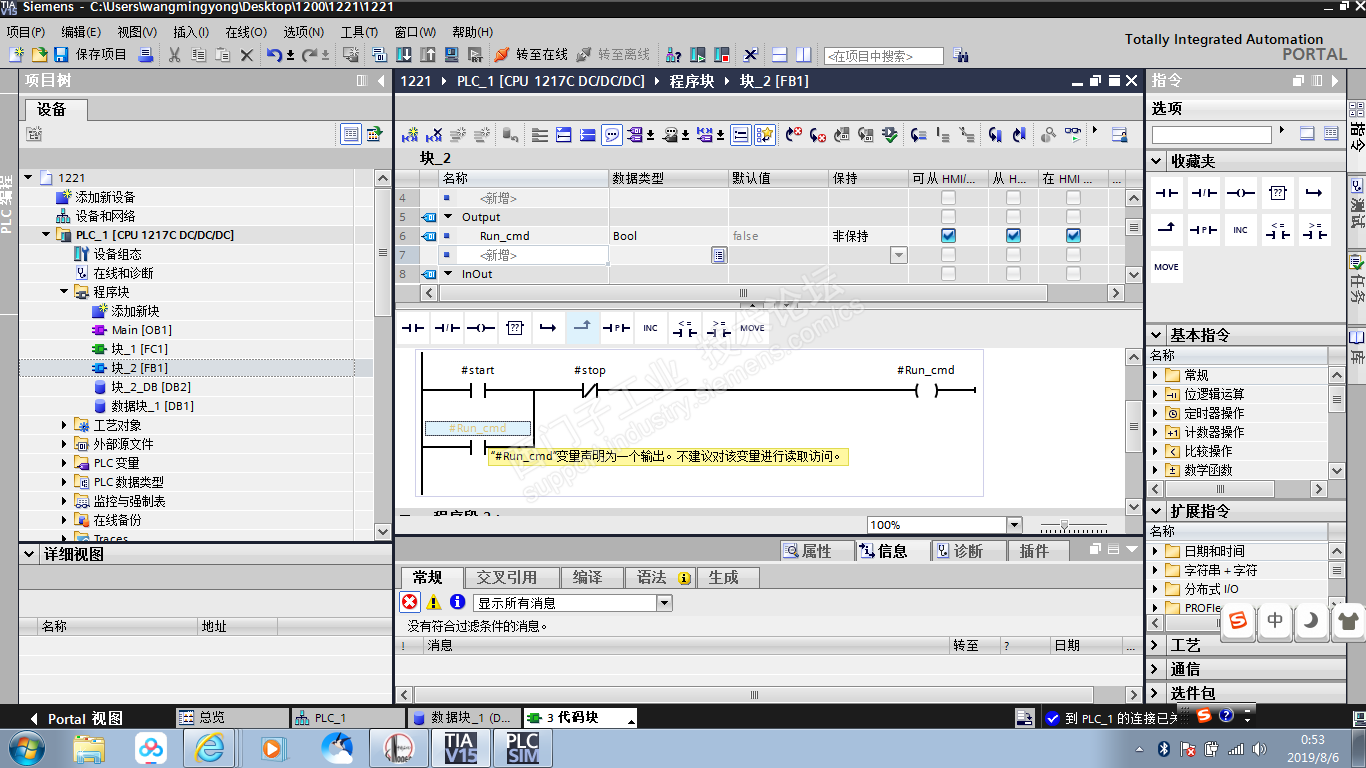Click the delete X icon in main toolbar
The height and width of the screenshot is (768, 1366).
click(x=247, y=55)
